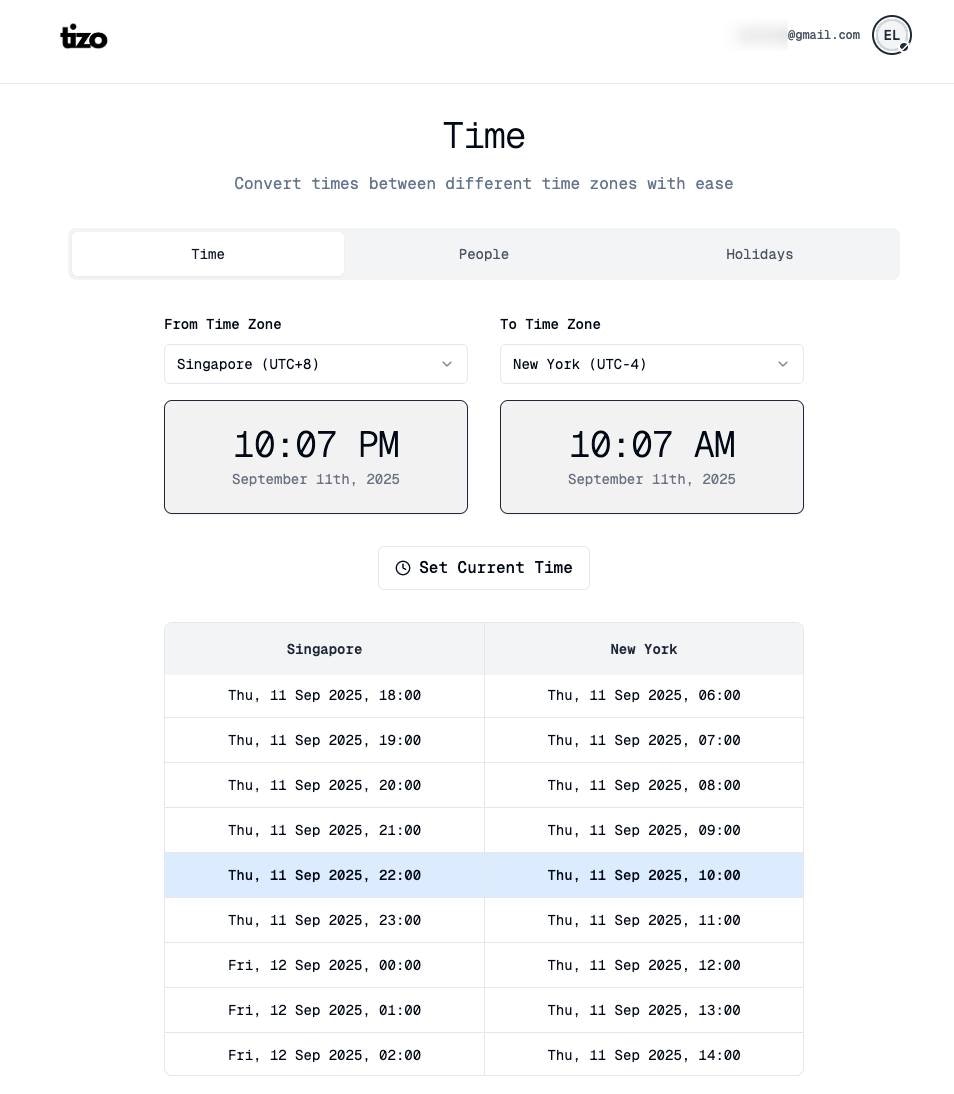The height and width of the screenshot is (1094, 954).
Task: Click the tizo logo
Action: click(84, 36)
